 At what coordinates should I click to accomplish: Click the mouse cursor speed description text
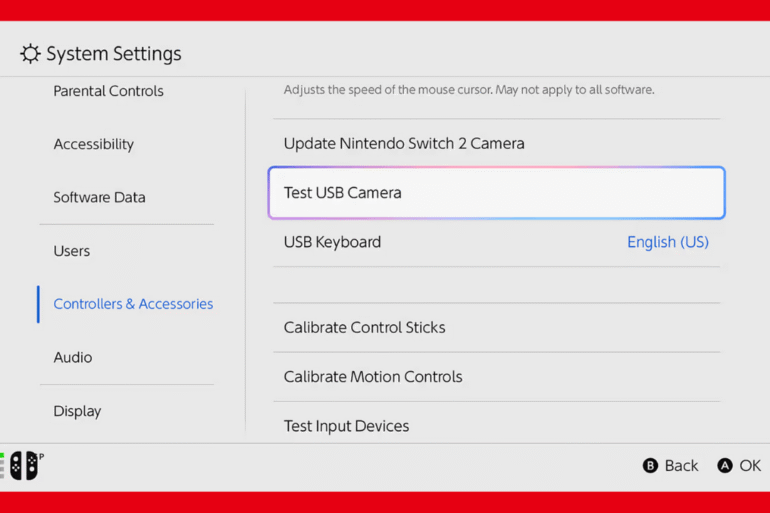pyautogui.click(x=469, y=90)
